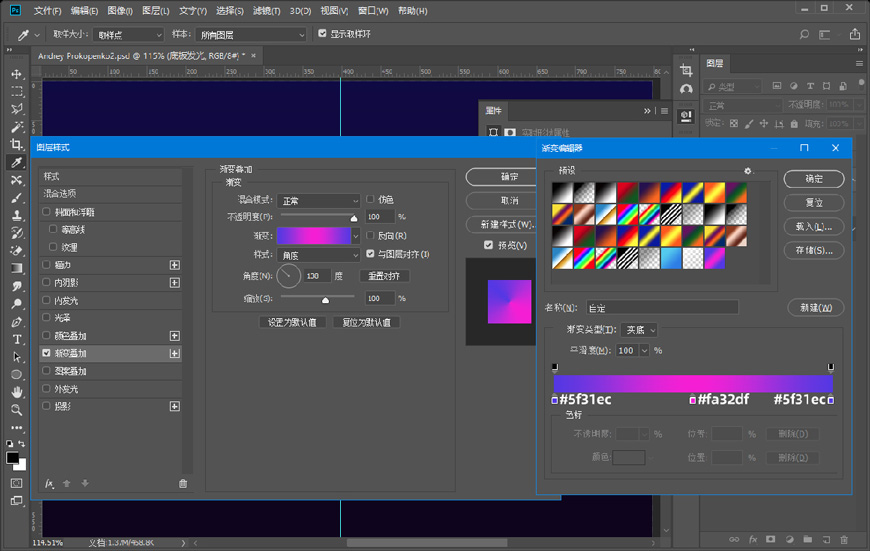Image resolution: width=870 pixels, height=551 pixels.
Task: Click the share icon in options bar
Action: 854,34
